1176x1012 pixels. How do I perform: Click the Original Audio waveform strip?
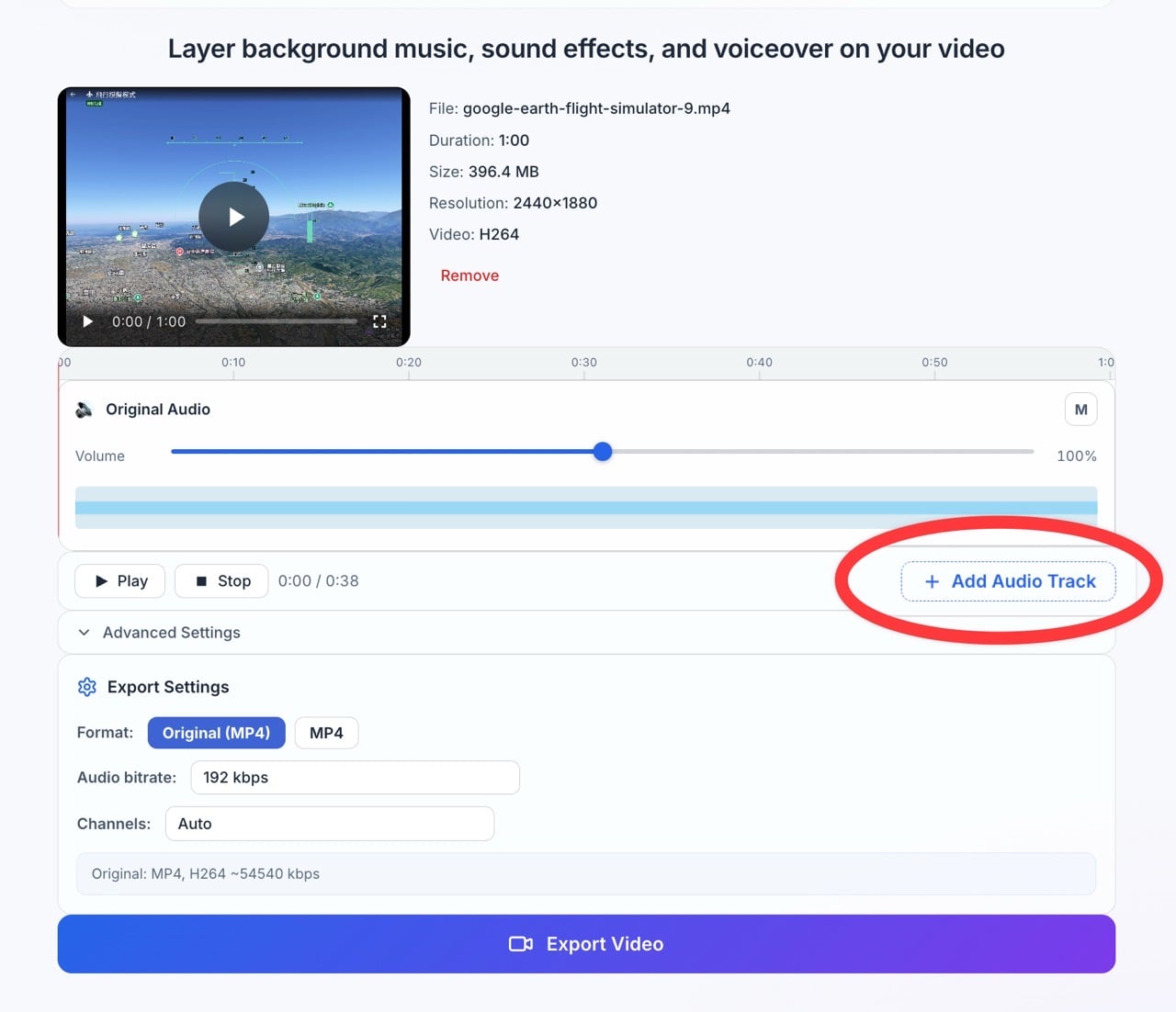coord(586,508)
